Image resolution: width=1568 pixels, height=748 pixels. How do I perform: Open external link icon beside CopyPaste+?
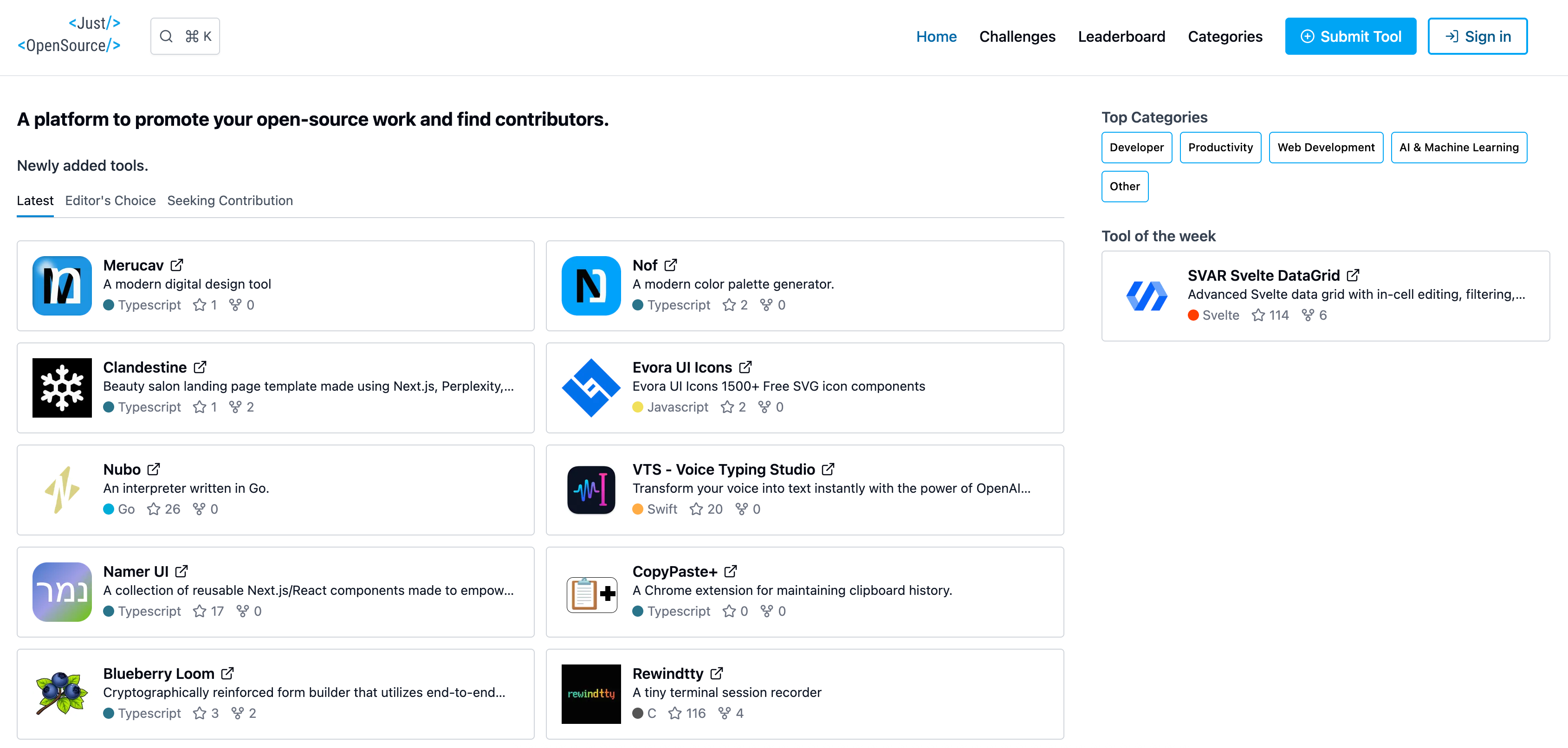click(731, 572)
